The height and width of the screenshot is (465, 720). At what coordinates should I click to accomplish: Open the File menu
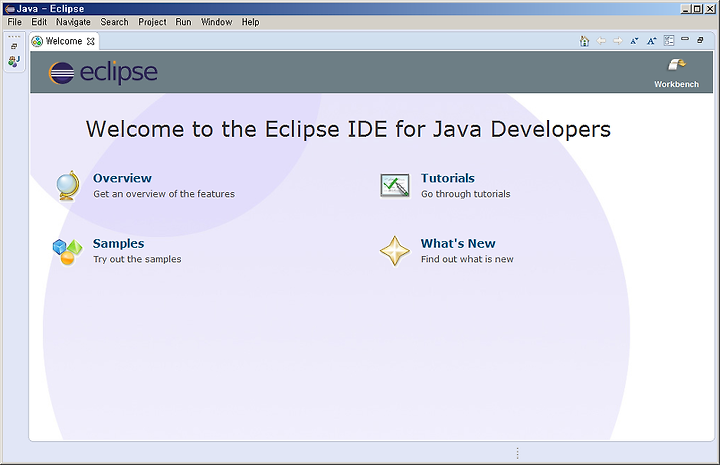click(x=14, y=22)
